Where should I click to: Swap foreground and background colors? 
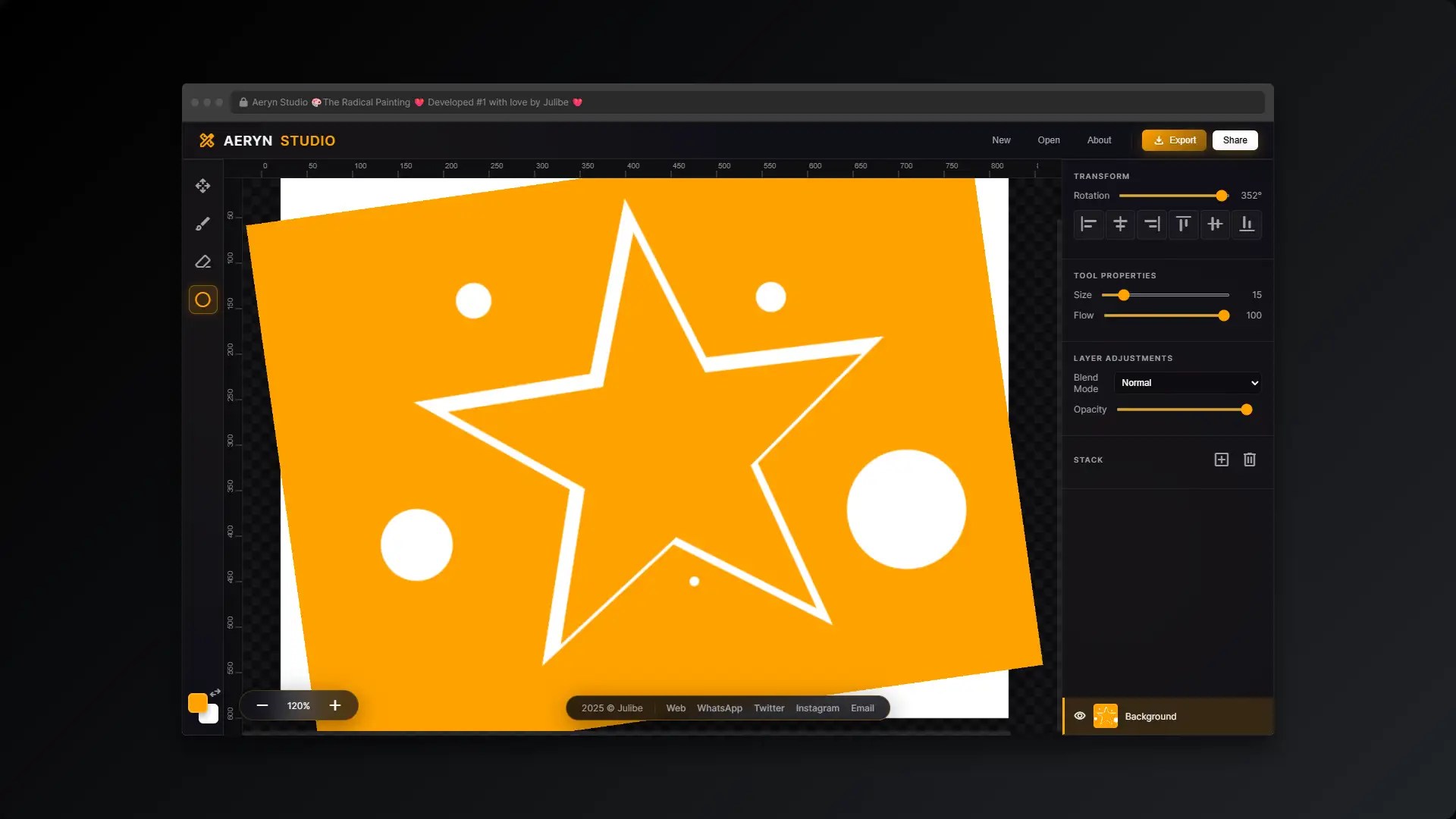215,692
